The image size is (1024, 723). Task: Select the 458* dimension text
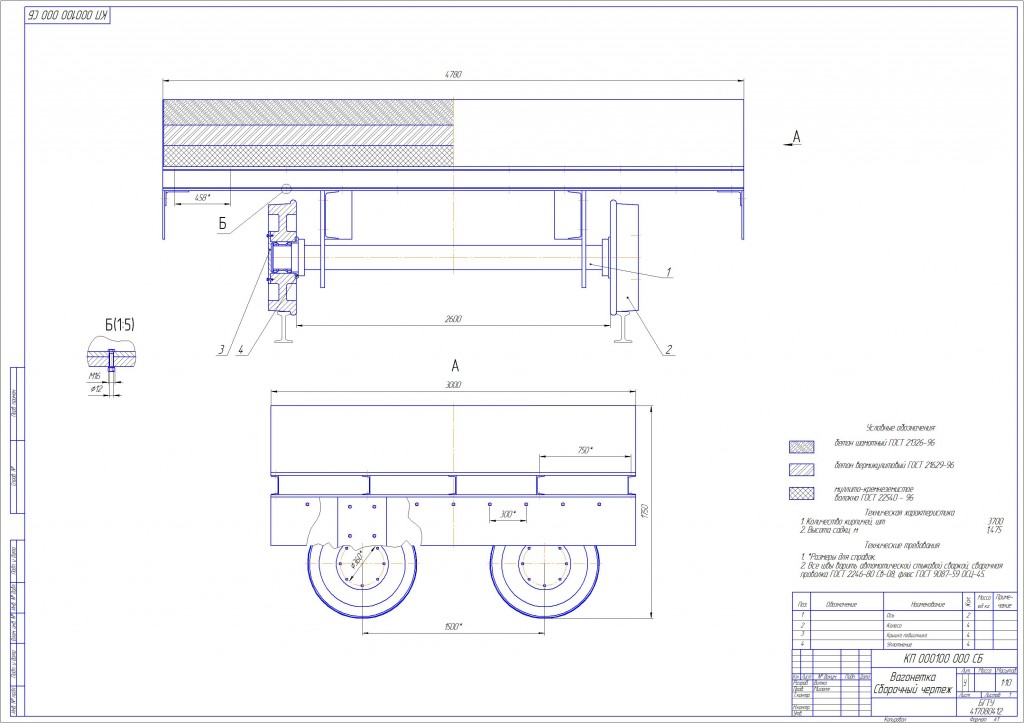point(204,197)
